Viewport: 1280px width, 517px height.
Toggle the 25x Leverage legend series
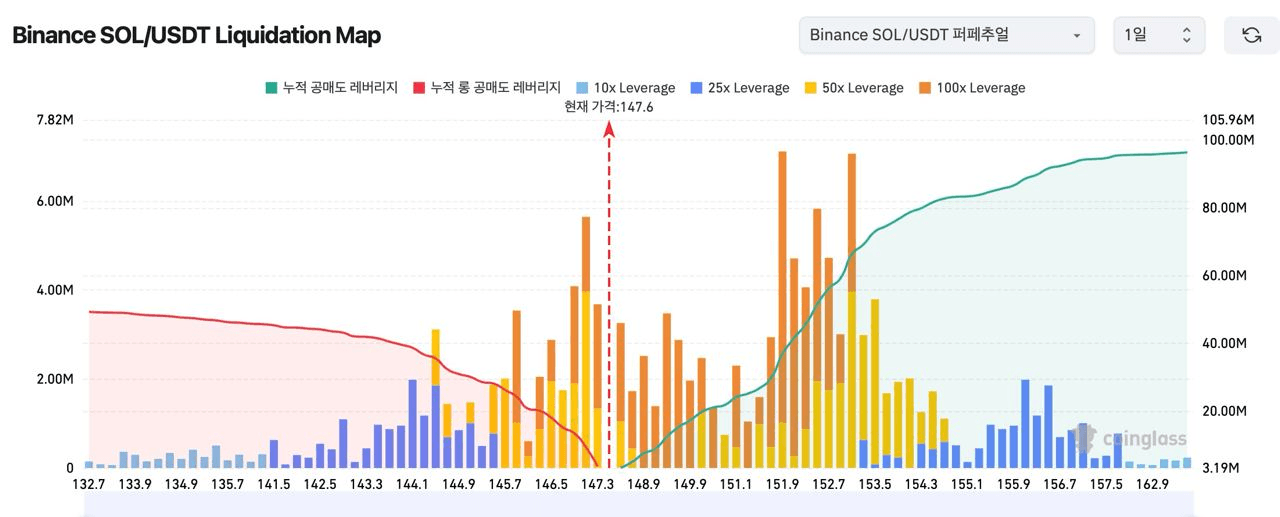pyautogui.click(x=741, y=88)
